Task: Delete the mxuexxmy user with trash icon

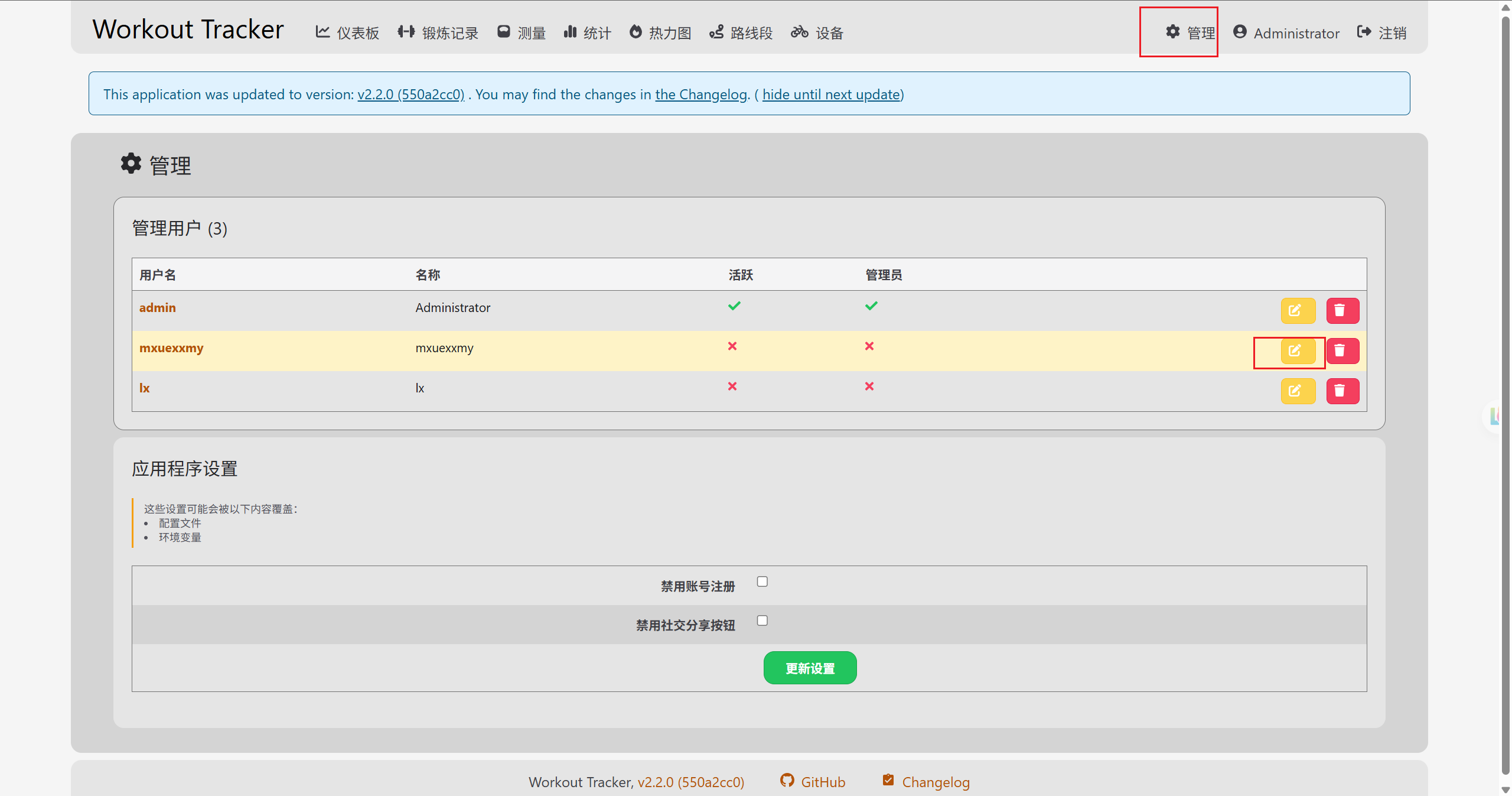Action: (x=1342, y=350)
